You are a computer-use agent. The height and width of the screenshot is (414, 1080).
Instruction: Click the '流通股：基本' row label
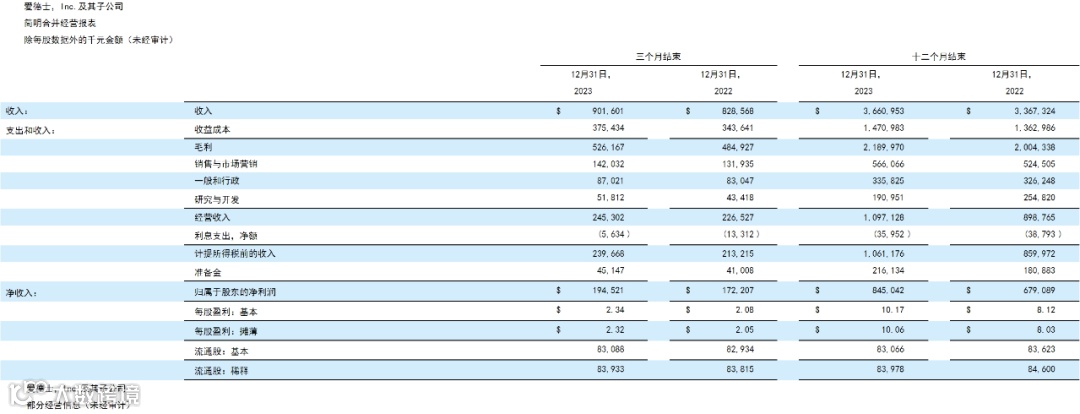pyautogui.click(x=222, y=351)
